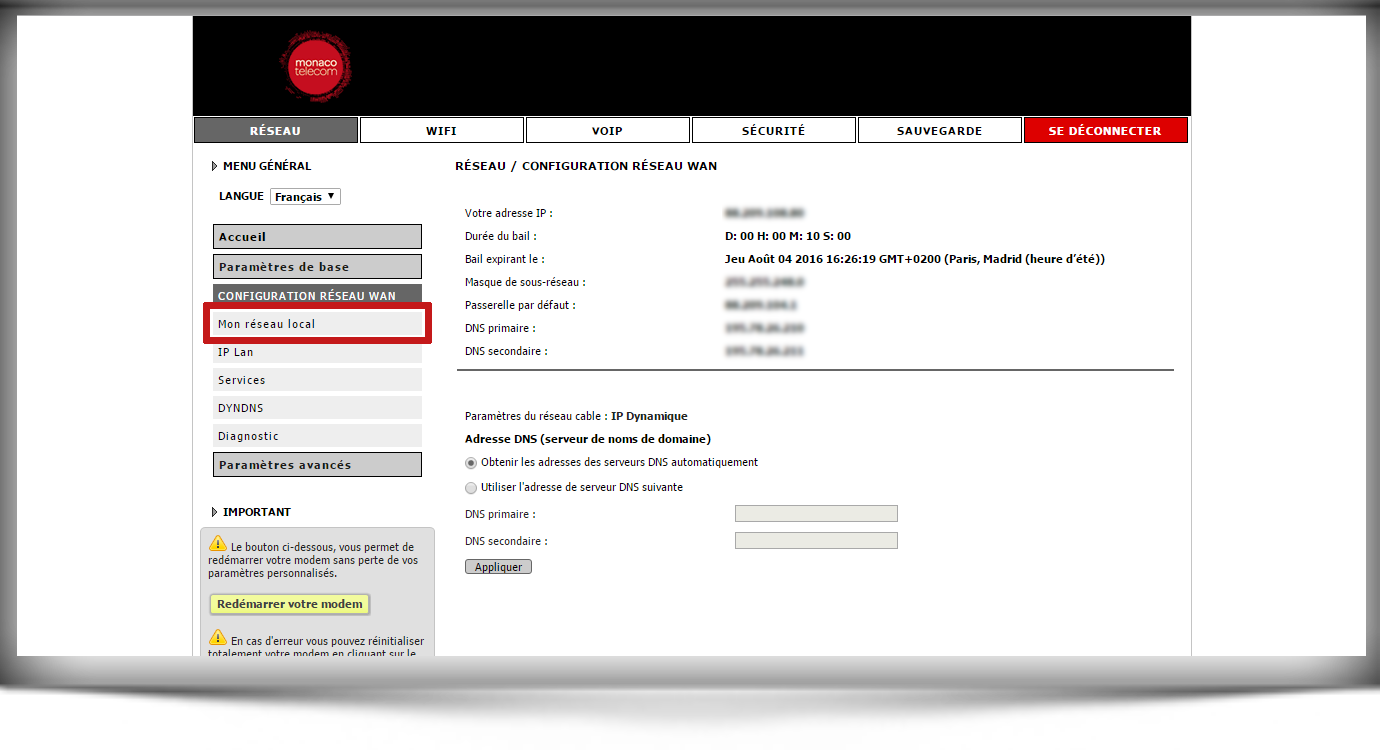Click the 'Votre adresse IP :' label
The image size is (1380, 750).
pyautogui.click(x=509, y=214)
